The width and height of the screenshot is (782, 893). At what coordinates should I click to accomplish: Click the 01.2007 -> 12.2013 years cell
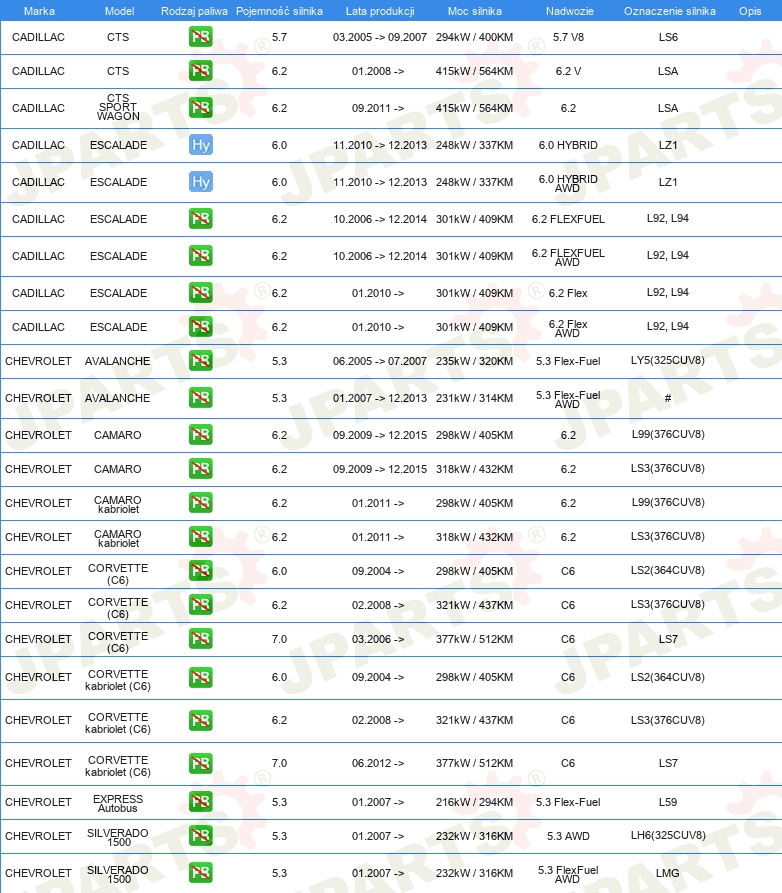coord(380,398)
